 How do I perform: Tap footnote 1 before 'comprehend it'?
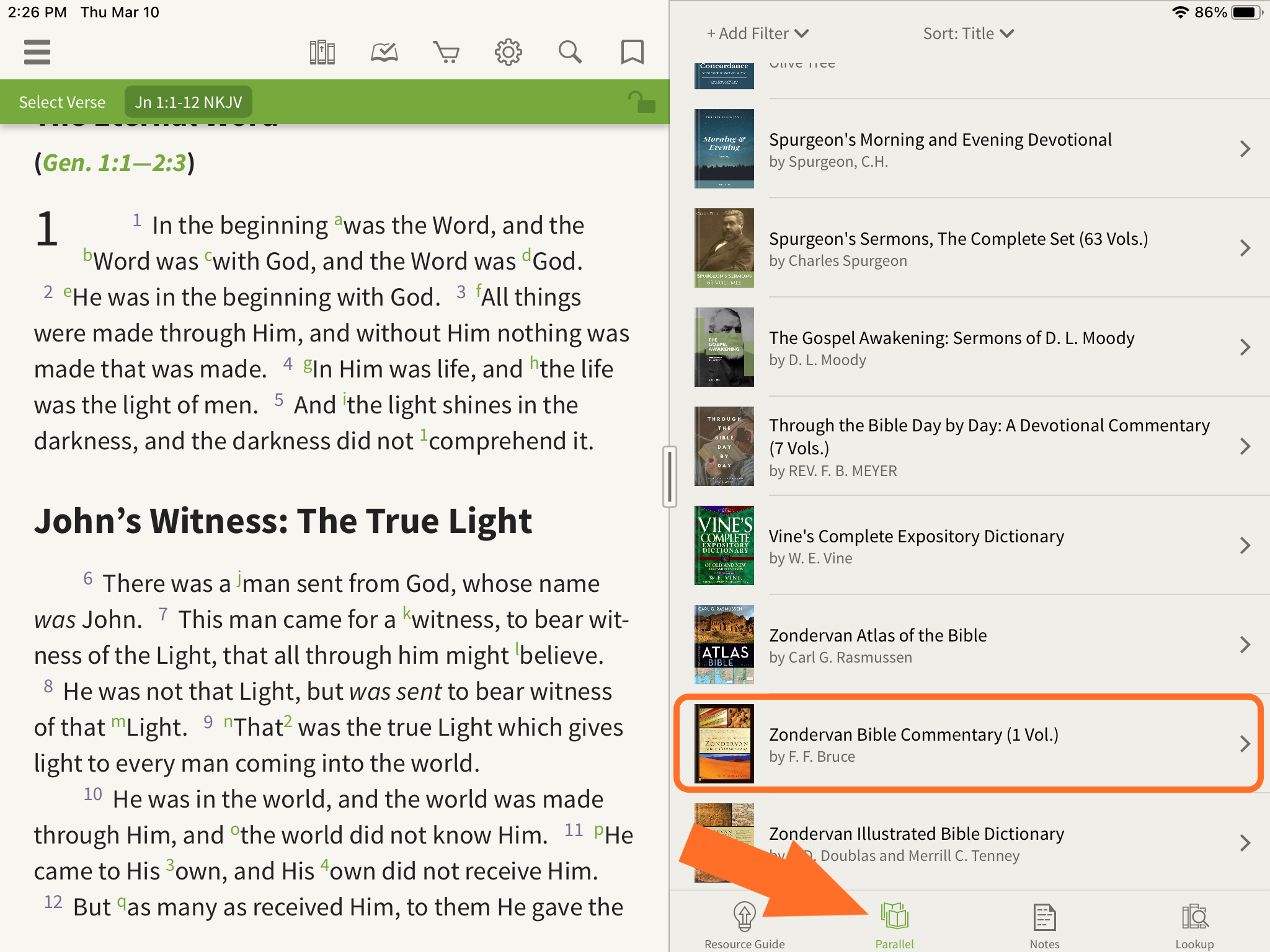(x=424, y=434)
